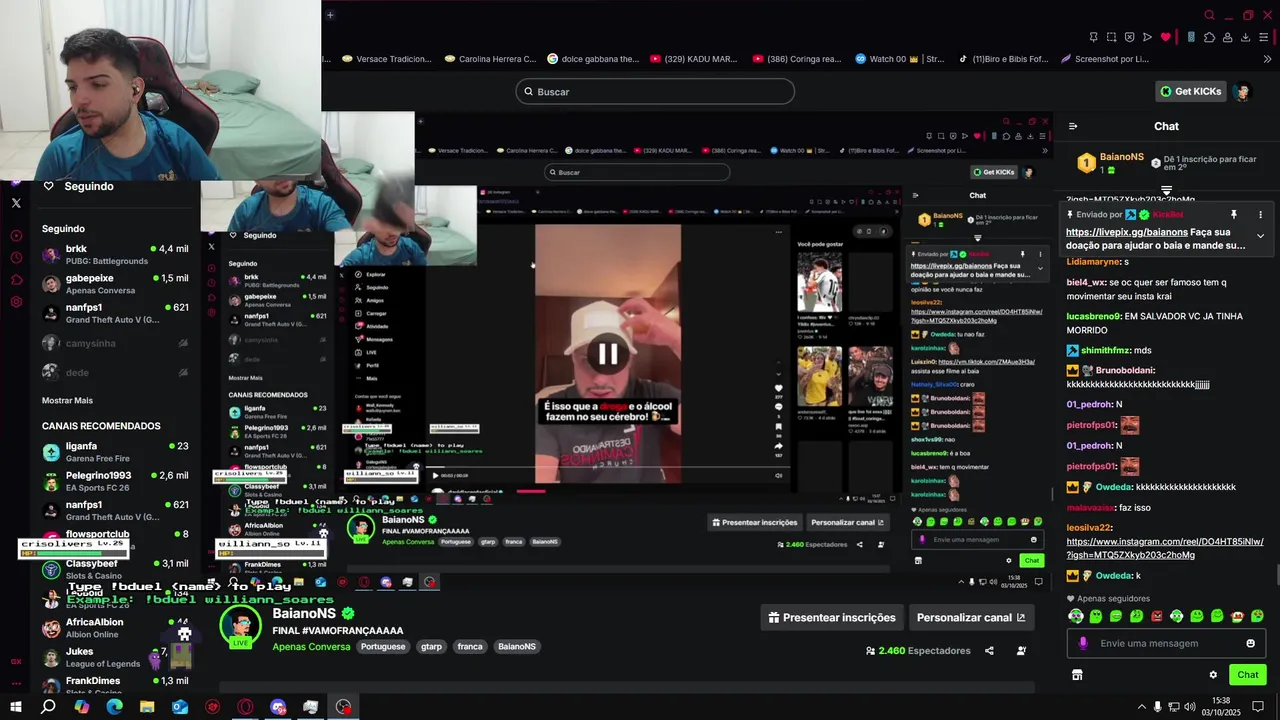Open the user profile avatar menu
The height and width of the screenshot is (720, 1280).
1243,92
